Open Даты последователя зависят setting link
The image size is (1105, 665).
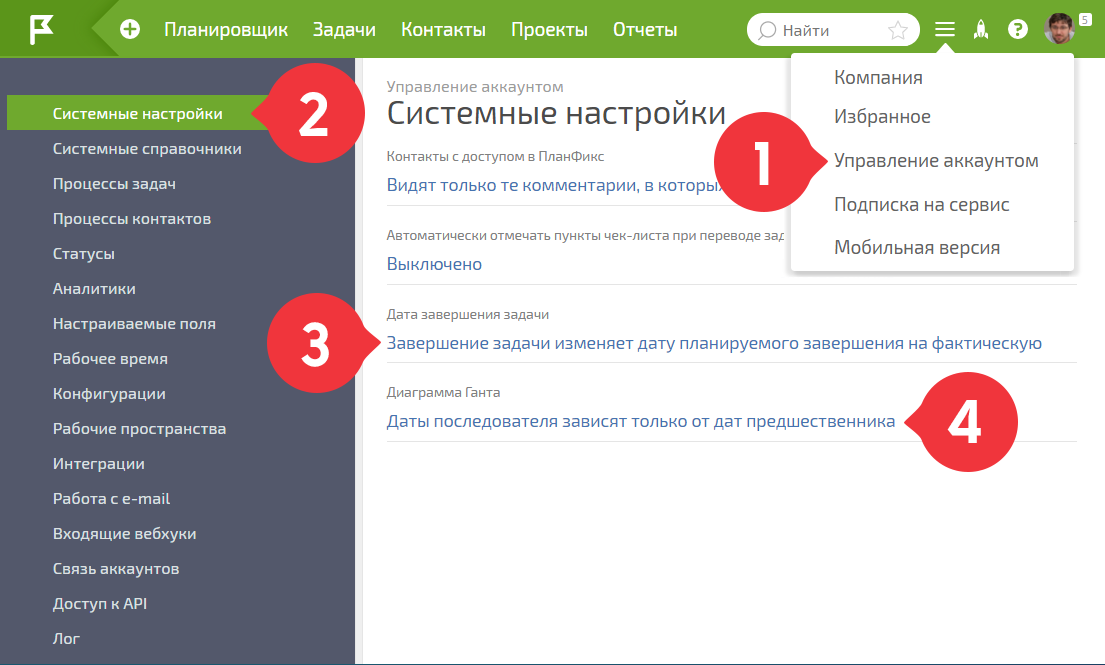640,422
